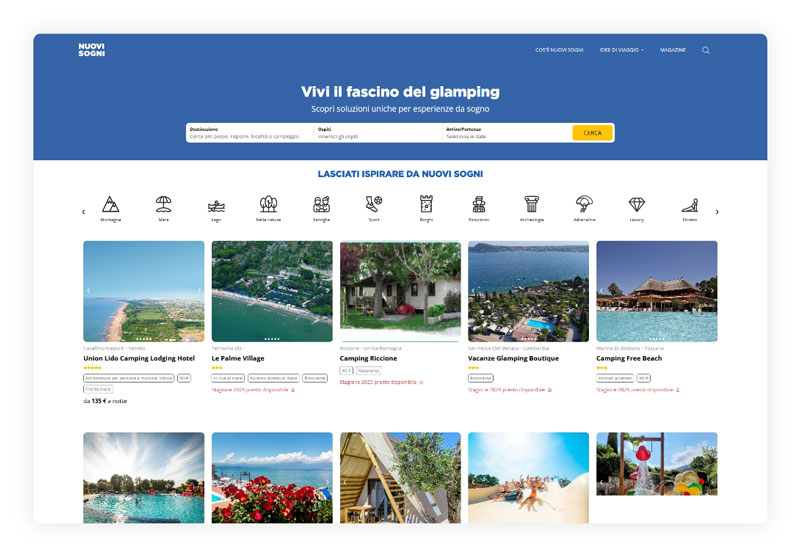Screen dimensions: 800x556
Task: Open the Magazine menu item
Action: click(x=672, y=50)
